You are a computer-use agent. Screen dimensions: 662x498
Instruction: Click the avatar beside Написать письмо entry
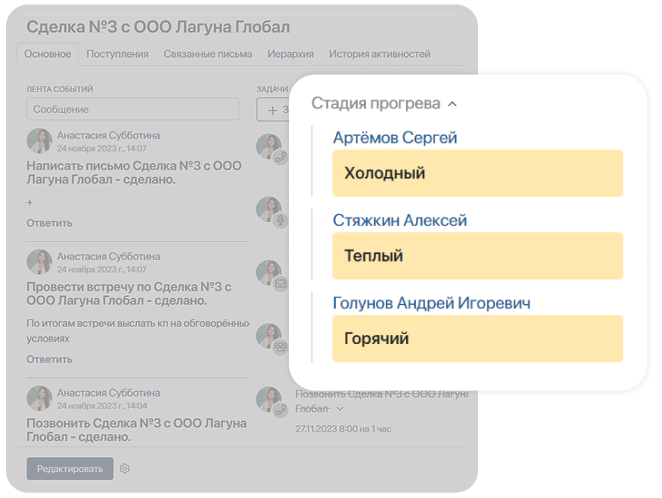point(39,141)
